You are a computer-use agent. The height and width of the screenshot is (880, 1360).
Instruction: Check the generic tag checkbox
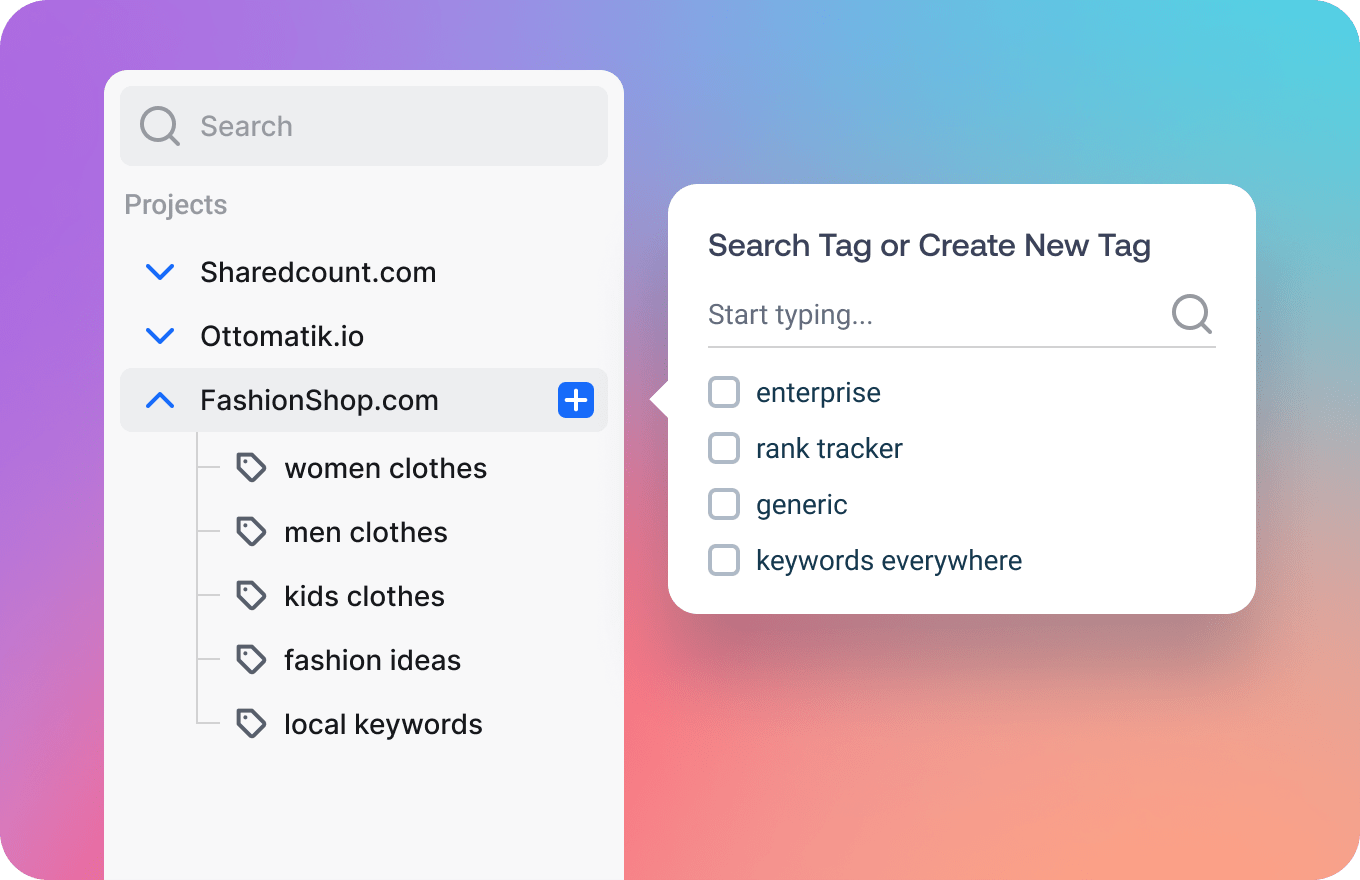(723, 504)
